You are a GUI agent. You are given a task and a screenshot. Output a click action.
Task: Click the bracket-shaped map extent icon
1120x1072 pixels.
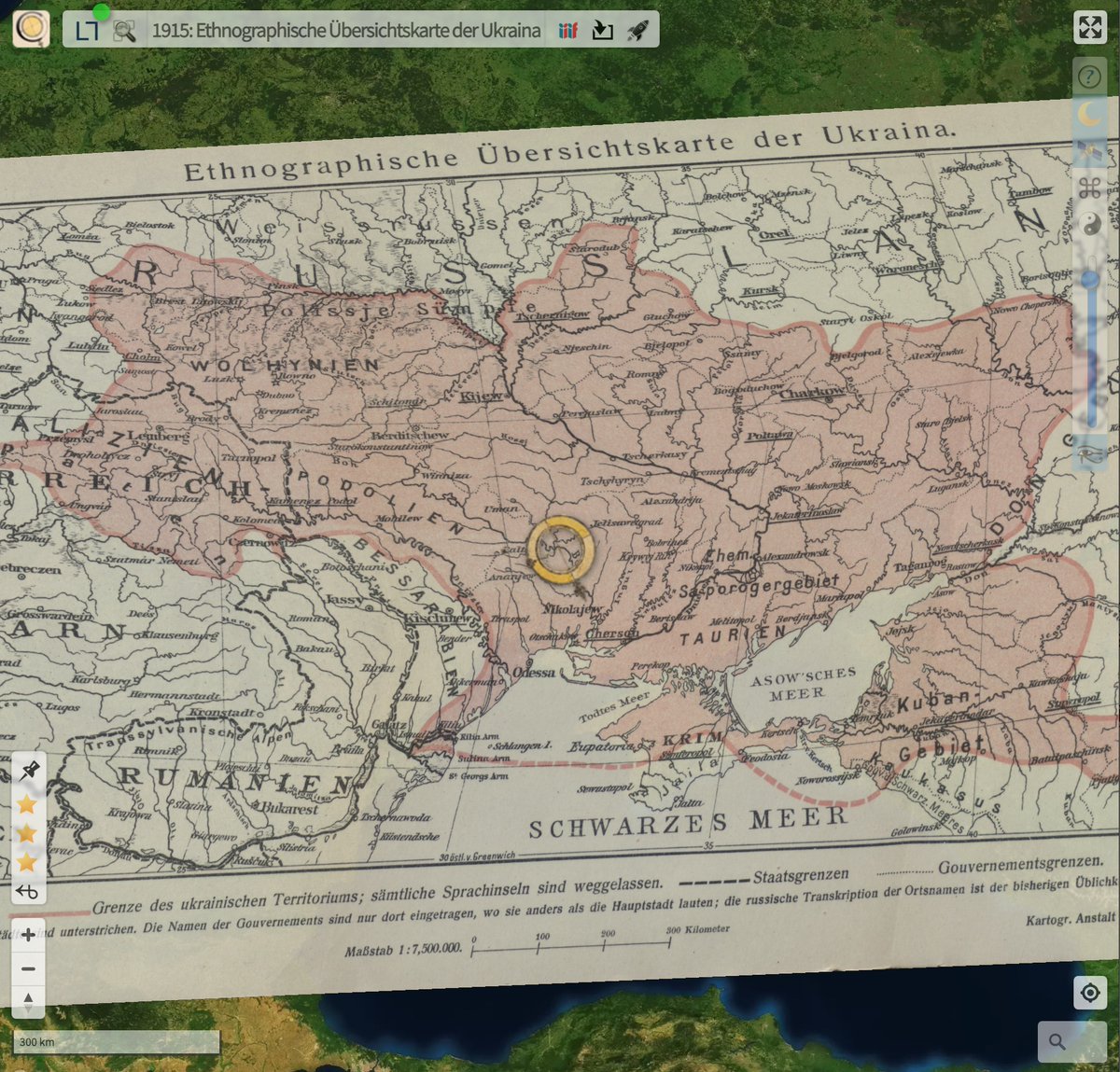click(87, 31)
